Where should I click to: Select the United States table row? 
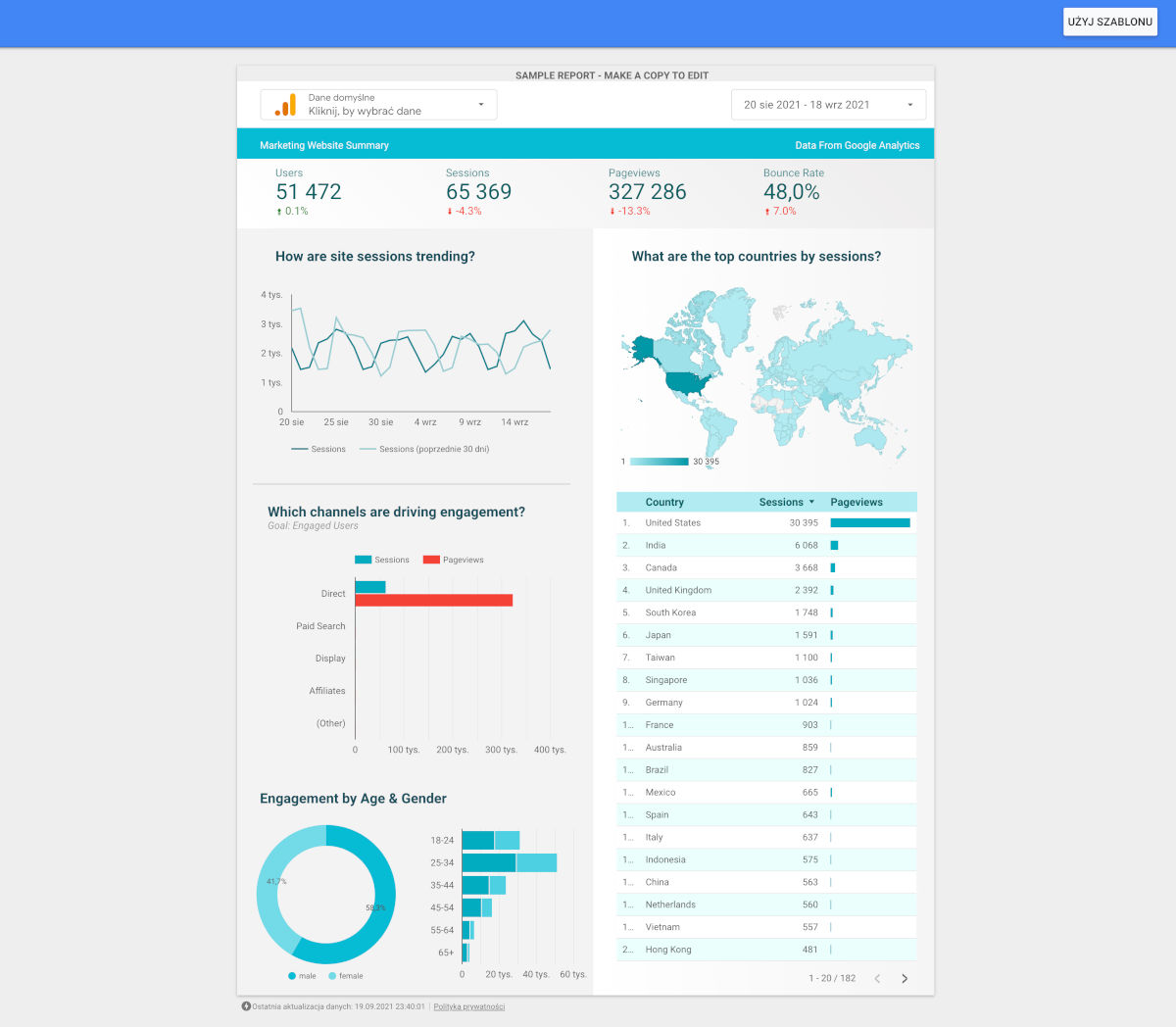pos(766,523)
